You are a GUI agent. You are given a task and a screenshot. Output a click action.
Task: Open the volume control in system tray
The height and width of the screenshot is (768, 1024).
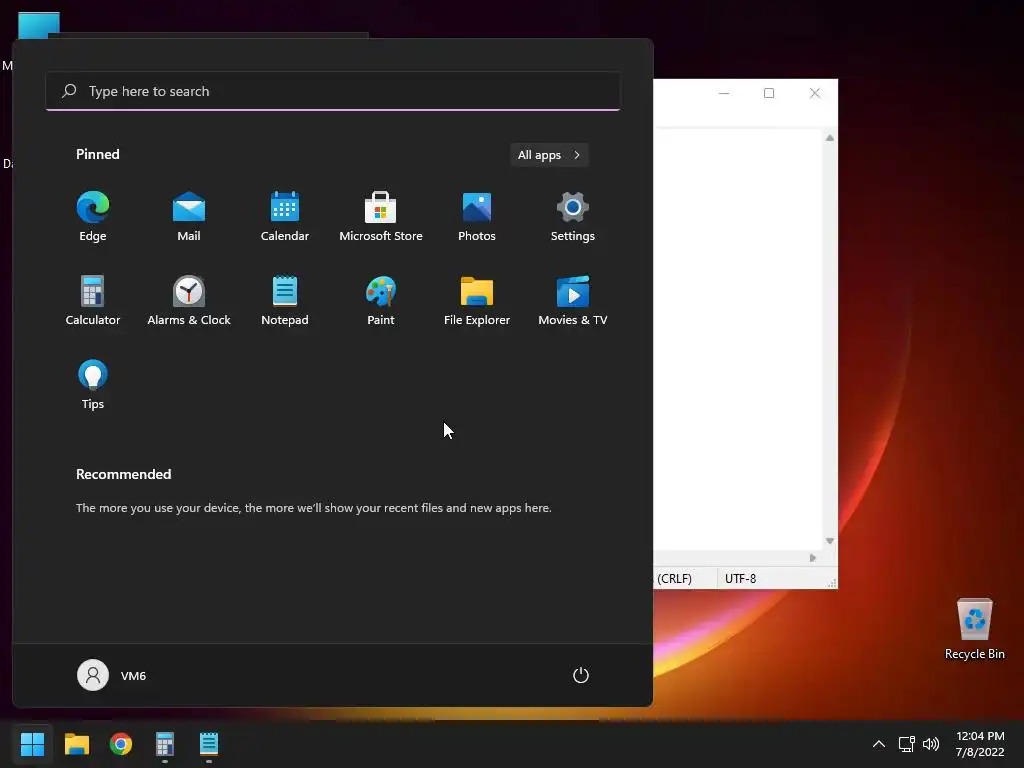[931, 744]
